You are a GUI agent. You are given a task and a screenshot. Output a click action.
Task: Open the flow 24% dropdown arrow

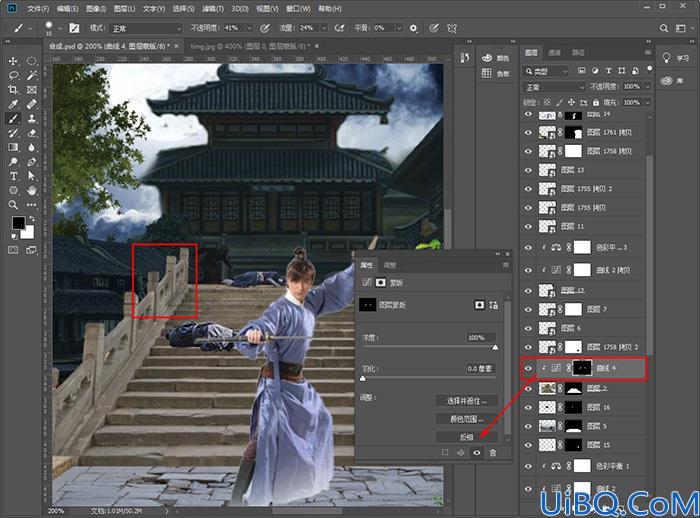[x=325, y=28]
